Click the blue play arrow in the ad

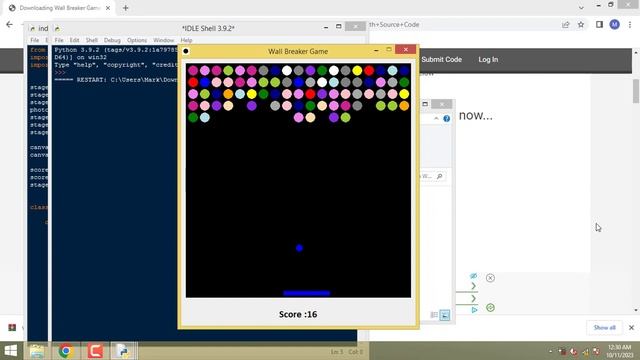[x=474, y=310]
